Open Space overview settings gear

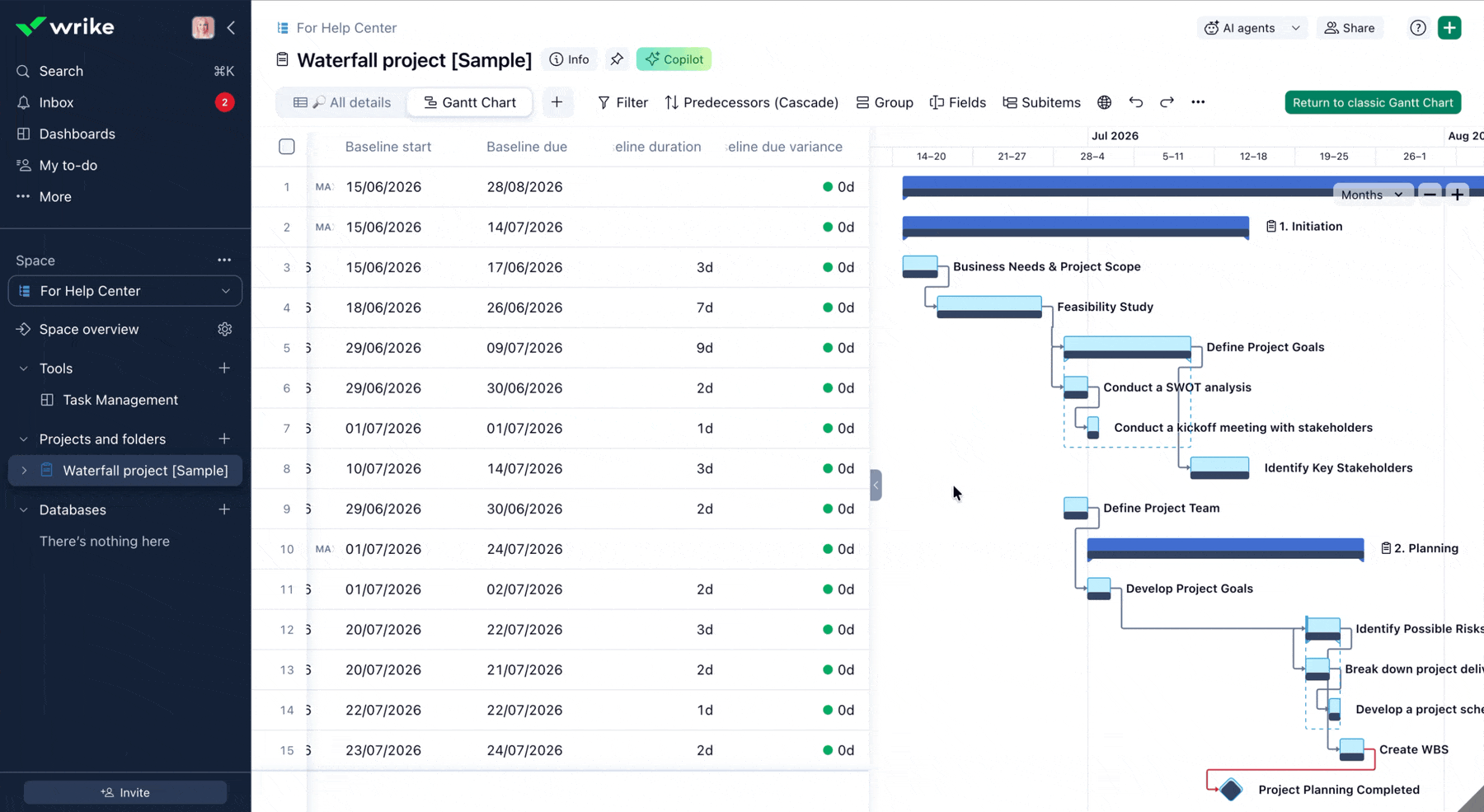224,329
